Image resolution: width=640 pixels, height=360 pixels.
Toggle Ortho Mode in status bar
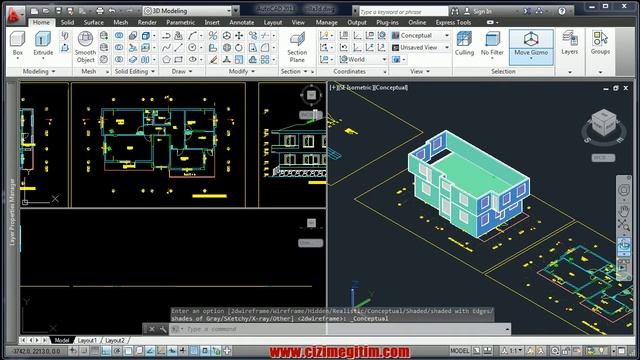106,351
